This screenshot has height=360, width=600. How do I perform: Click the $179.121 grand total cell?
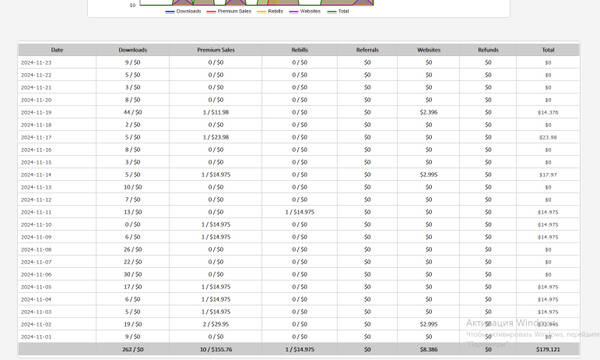(548, 349)
